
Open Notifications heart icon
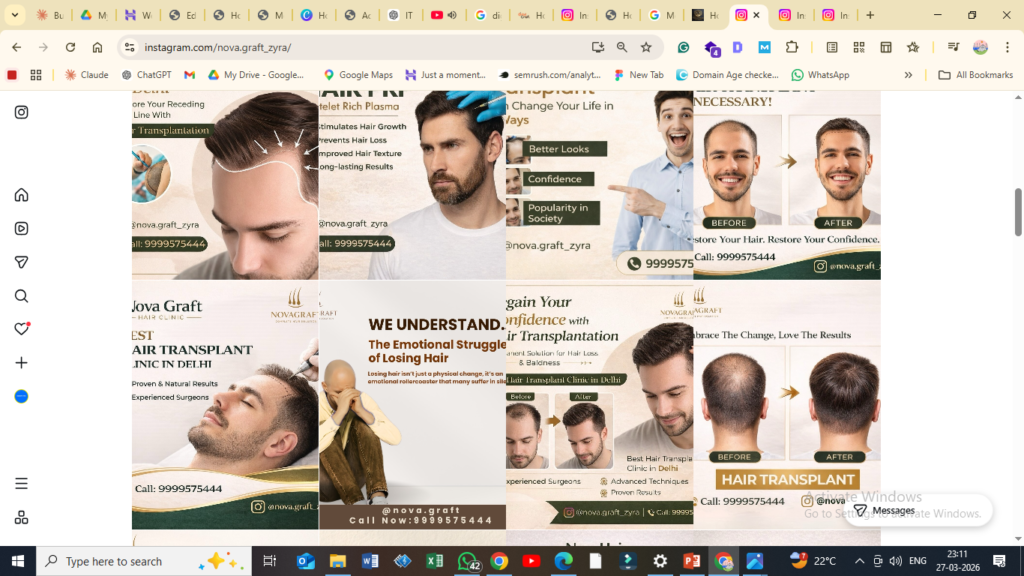click(21, 329)
